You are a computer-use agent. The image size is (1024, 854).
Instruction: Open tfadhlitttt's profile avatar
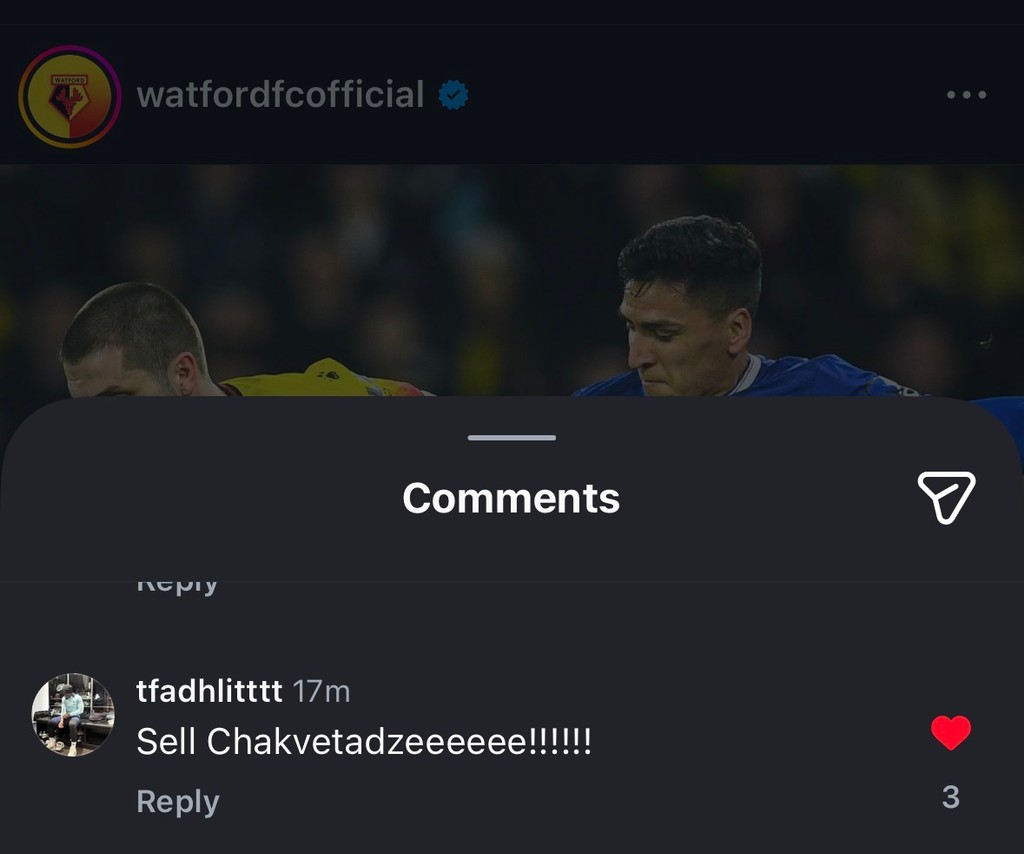click(73, 714)
